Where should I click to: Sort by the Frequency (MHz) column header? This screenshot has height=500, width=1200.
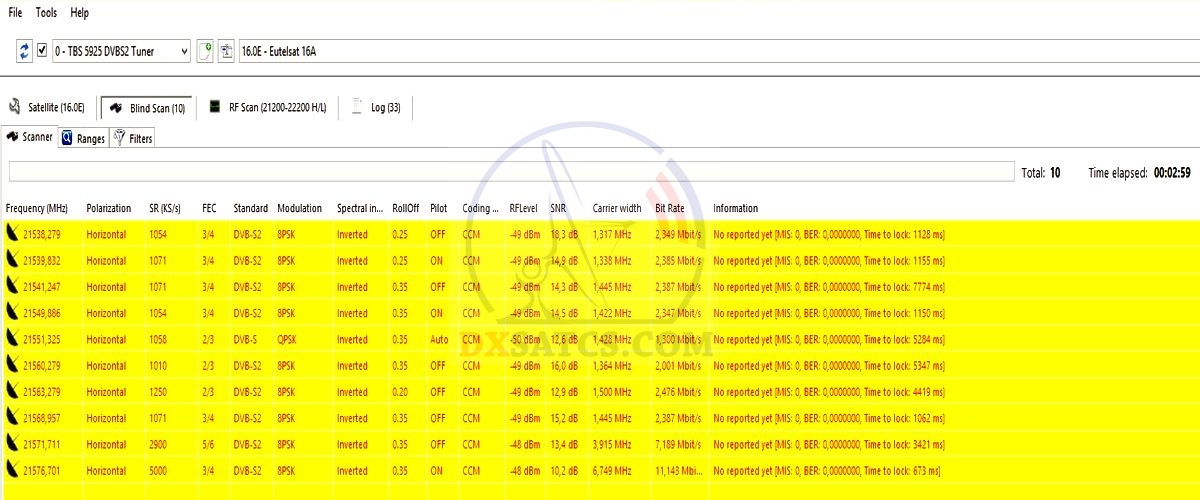pos(39,208)
